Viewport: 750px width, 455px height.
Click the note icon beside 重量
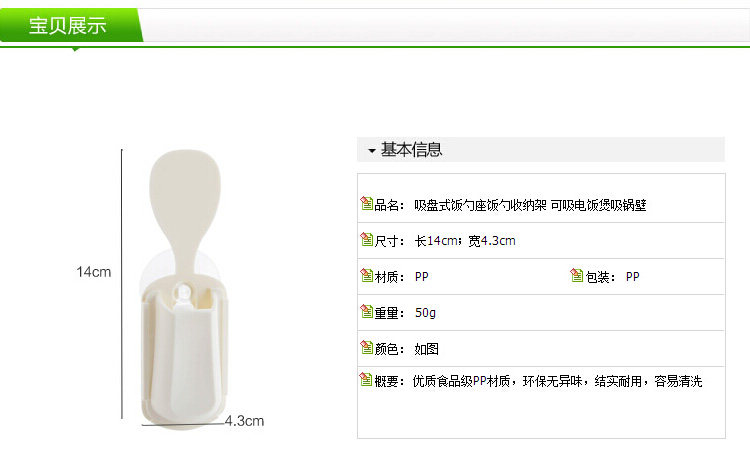(x=366, y=311)
